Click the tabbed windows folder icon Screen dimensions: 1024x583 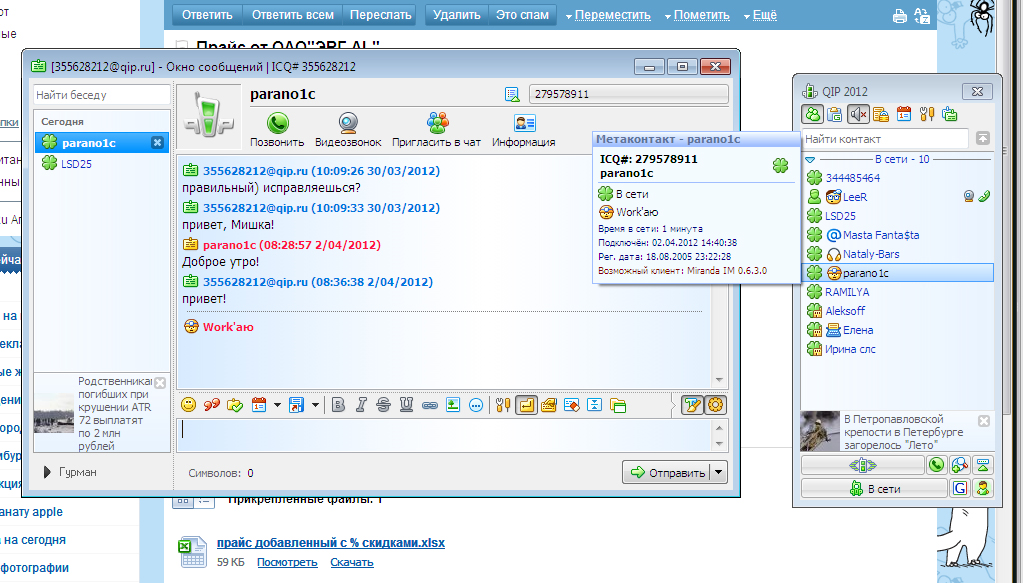[x=618, y=405]
